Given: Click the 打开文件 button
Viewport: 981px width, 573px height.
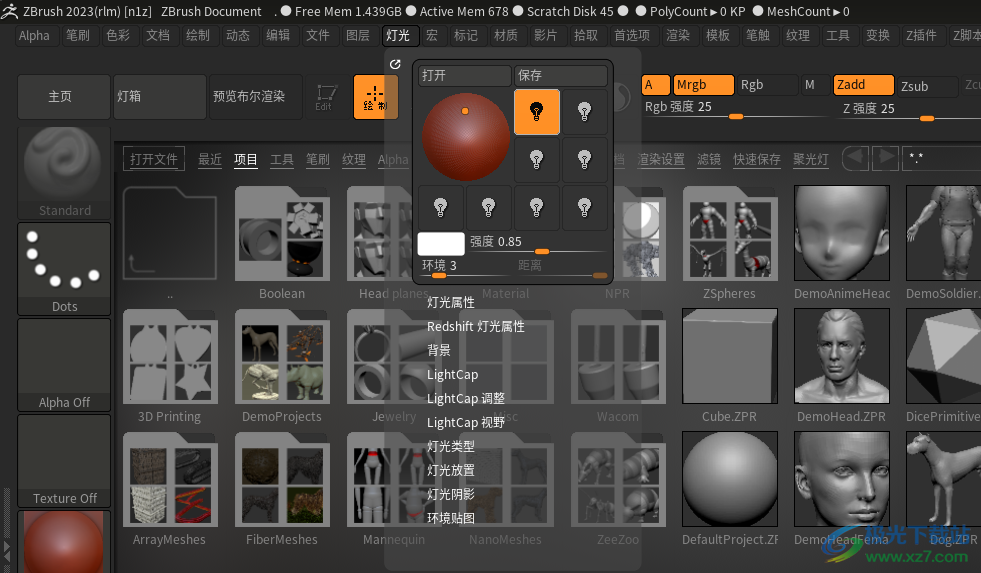Looking at the screenshot, I should 153,160.
